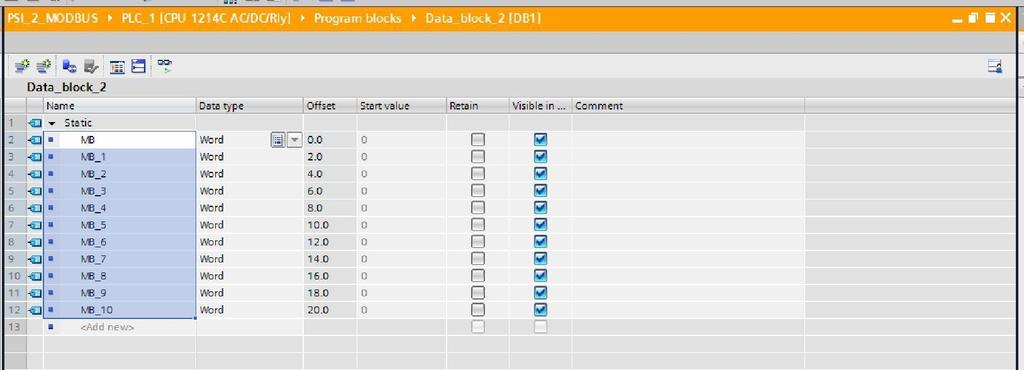Viewport: 1024px width, 370px height.
Task: Click the Word data type of MB_2
Action: (x=212, y=174)
